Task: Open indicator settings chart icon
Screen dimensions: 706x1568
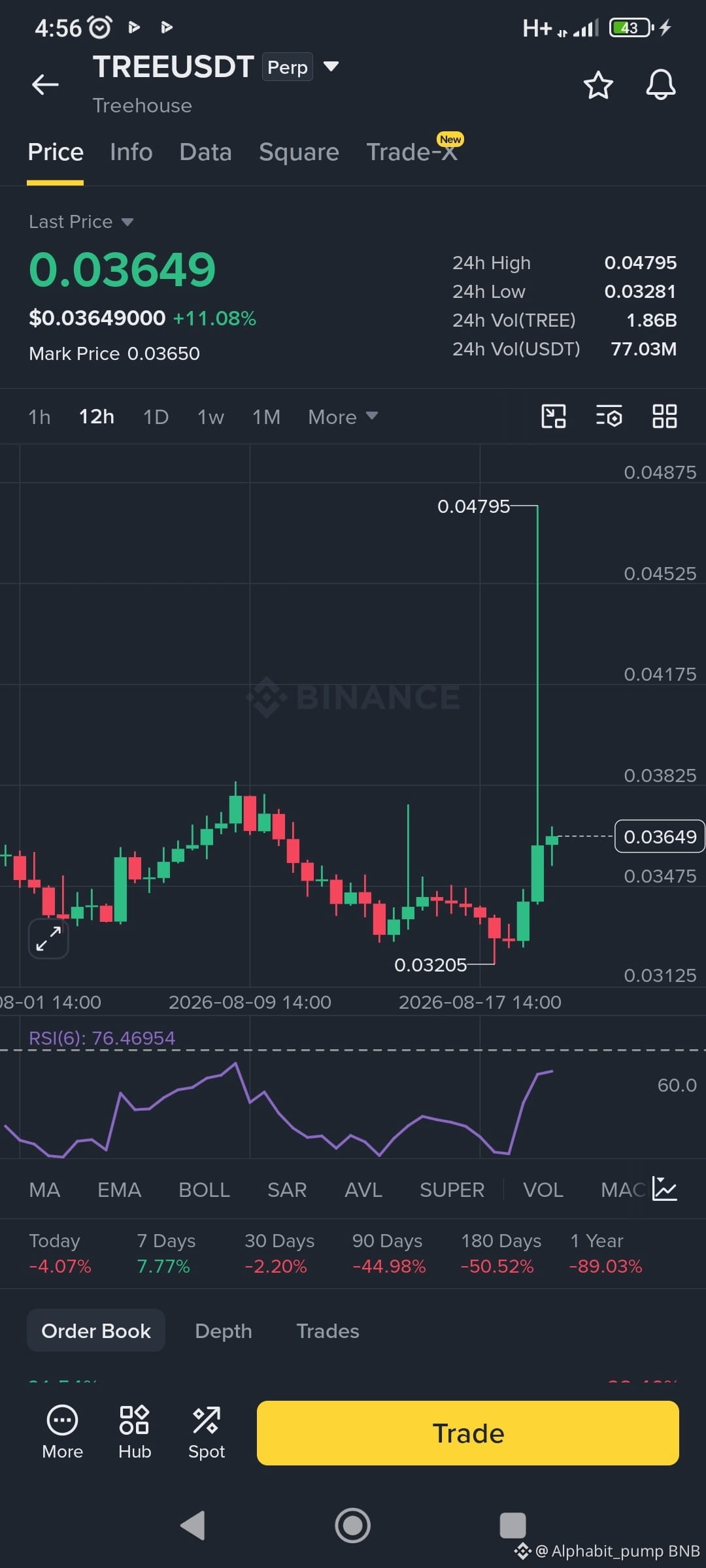Action: tap(665, 1189)
